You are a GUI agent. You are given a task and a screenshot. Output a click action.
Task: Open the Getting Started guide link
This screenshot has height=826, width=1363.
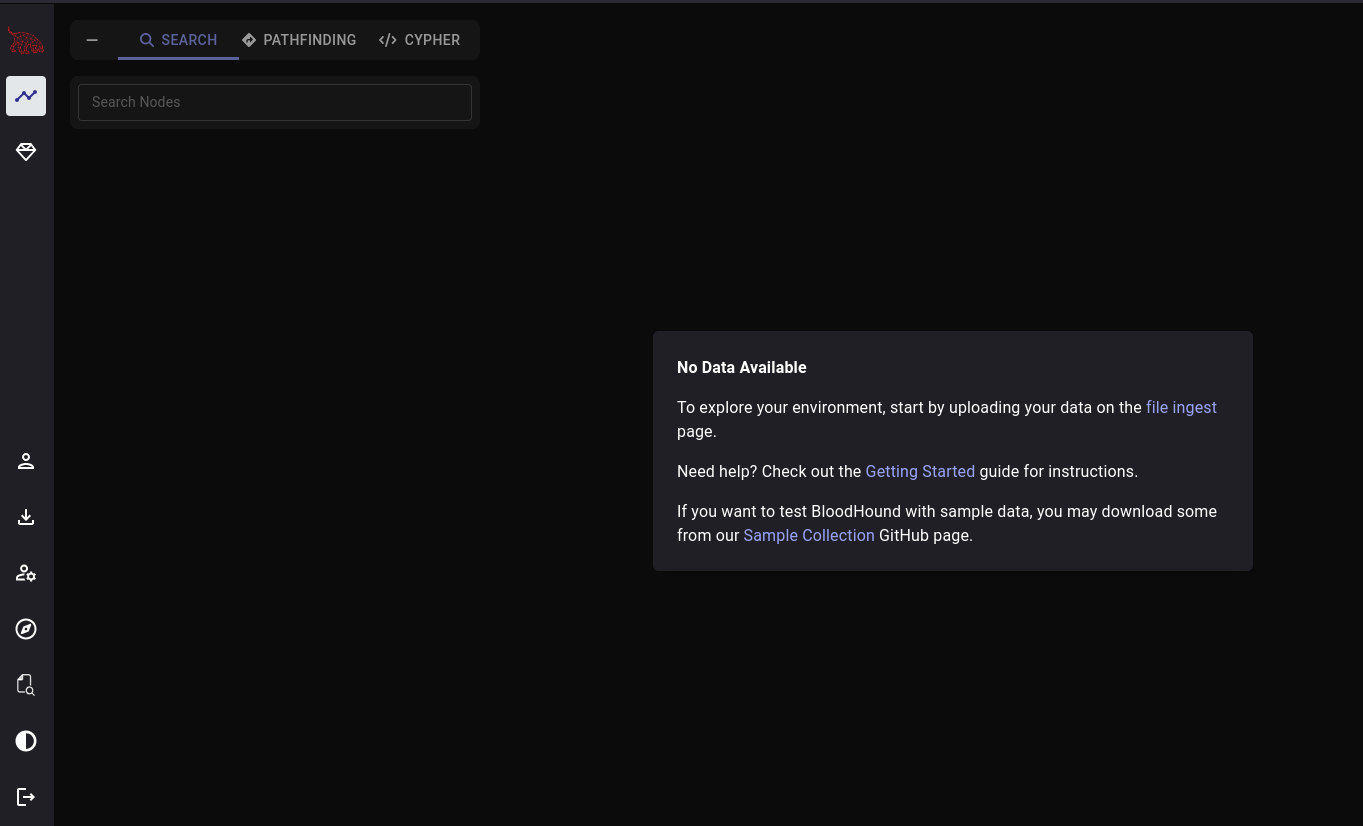pyautogui.click(x=920, y=471)
